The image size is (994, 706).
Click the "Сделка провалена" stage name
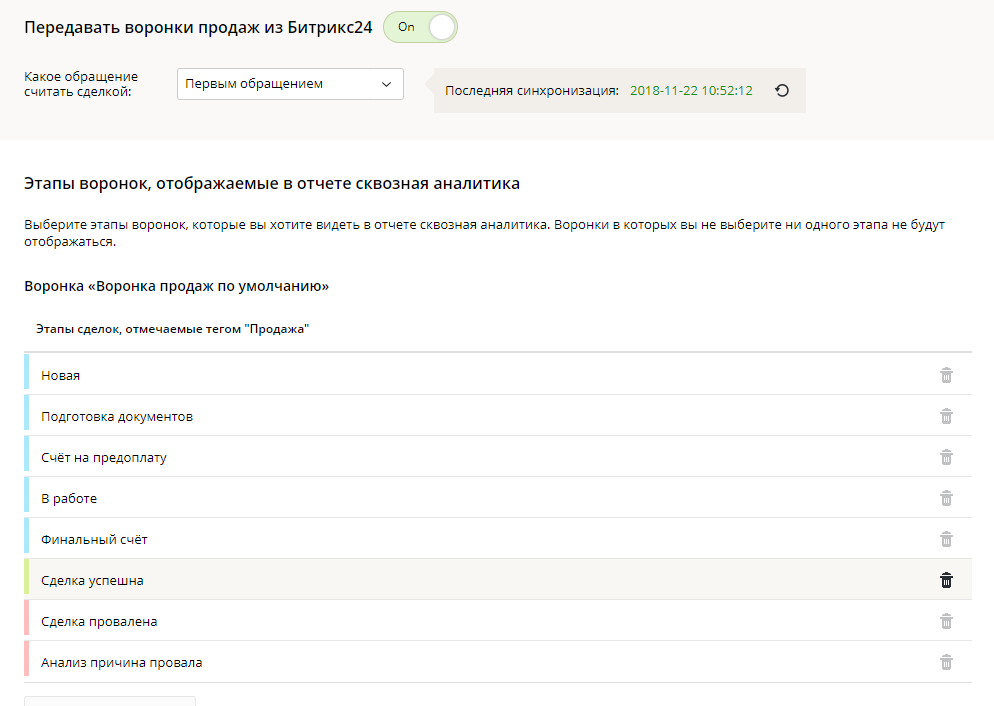click(99, 621)
